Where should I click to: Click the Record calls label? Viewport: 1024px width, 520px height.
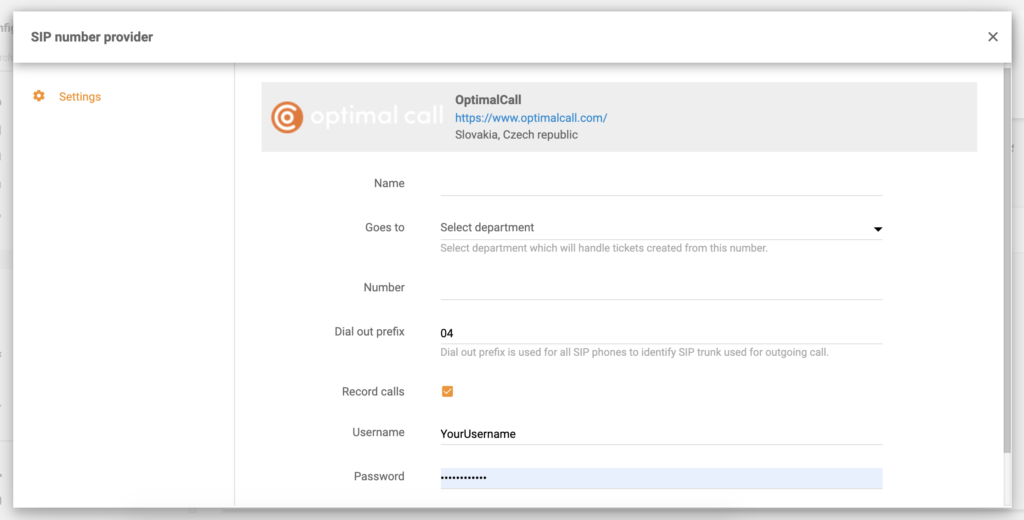(373, 392)
